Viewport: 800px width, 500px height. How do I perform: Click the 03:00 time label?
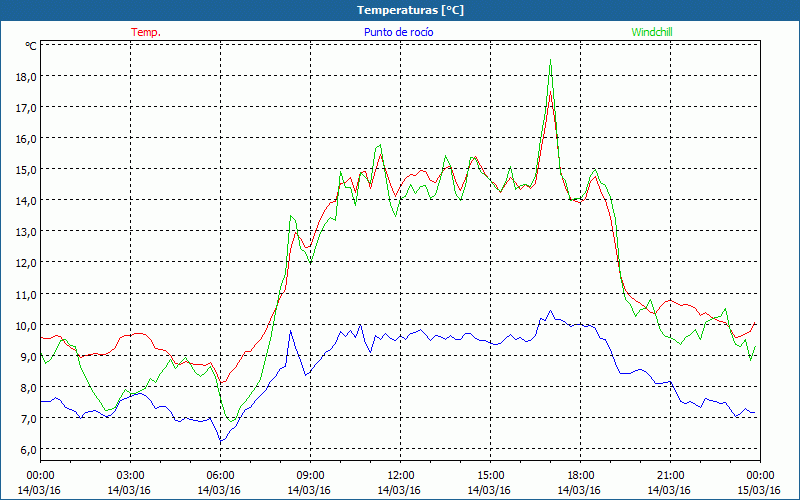130,476
